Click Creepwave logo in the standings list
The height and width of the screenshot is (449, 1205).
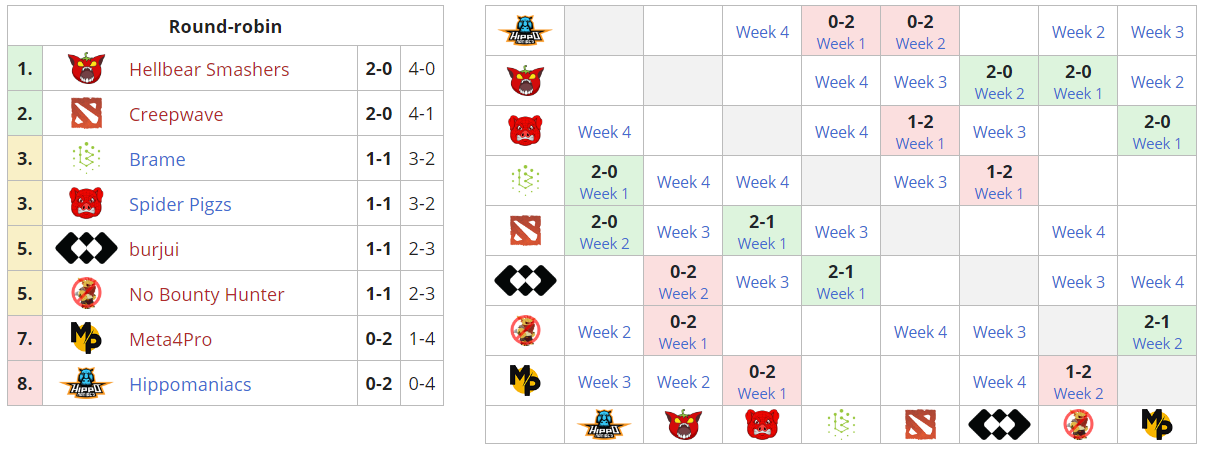pyautogui.click(x=86, y=114)
